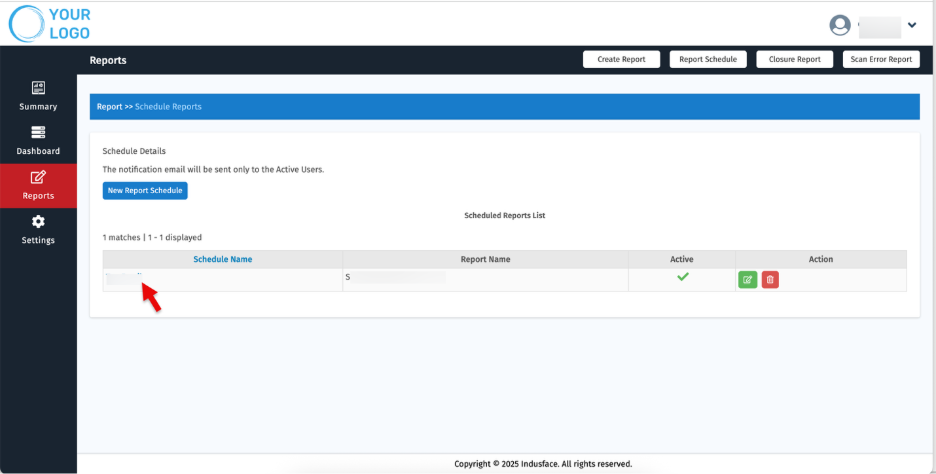Click the Schedule Reports breadcrumb
This screenshot has width=936, height=474.
pyautogui.click(x=168, y=107)
